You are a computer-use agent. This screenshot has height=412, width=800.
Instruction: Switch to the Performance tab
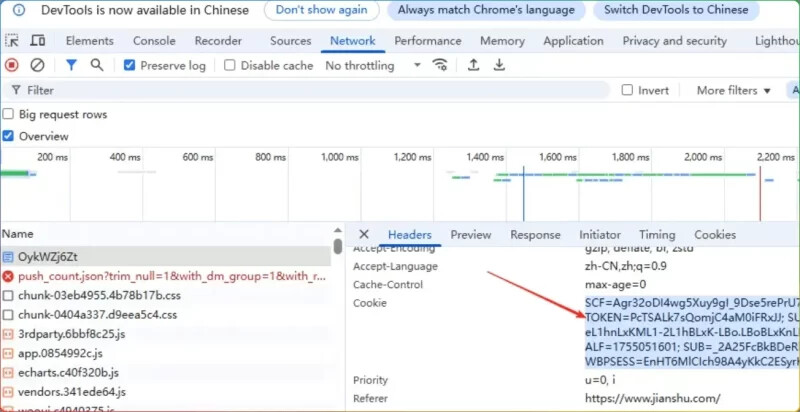427,41
